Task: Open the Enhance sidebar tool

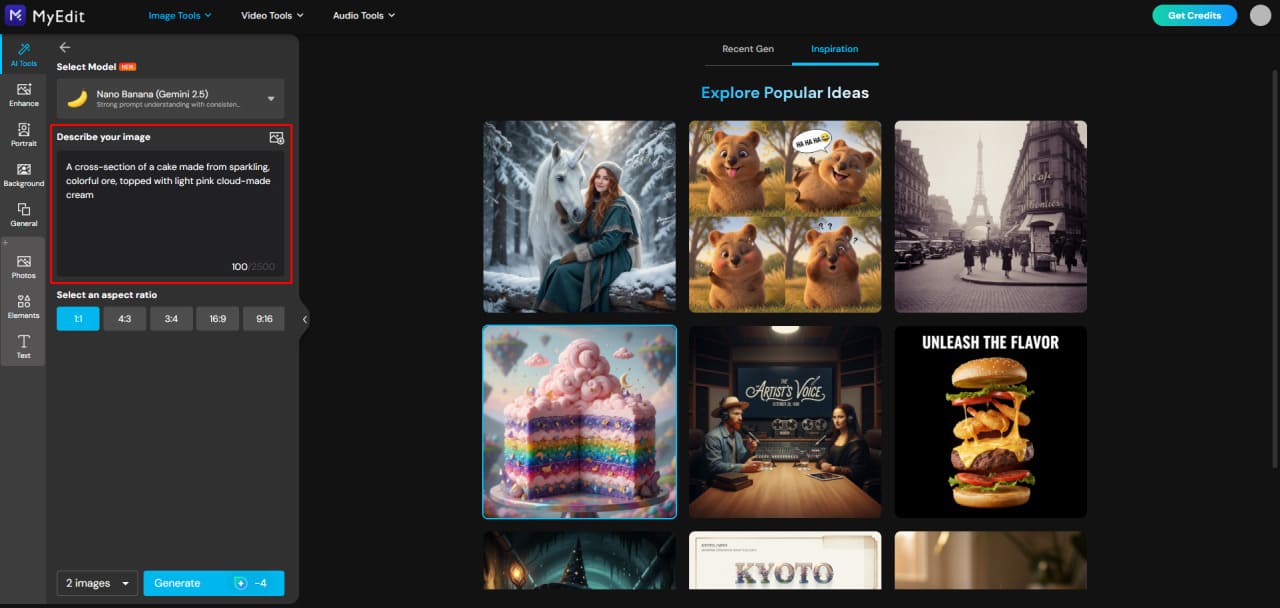Action: pos(23,95)
